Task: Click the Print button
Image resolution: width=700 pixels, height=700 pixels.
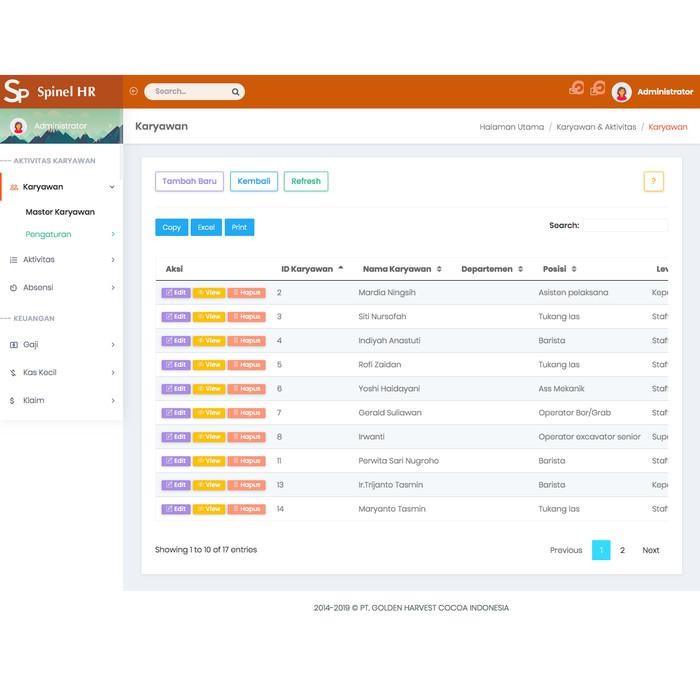Action: click(x=239, y=227)
